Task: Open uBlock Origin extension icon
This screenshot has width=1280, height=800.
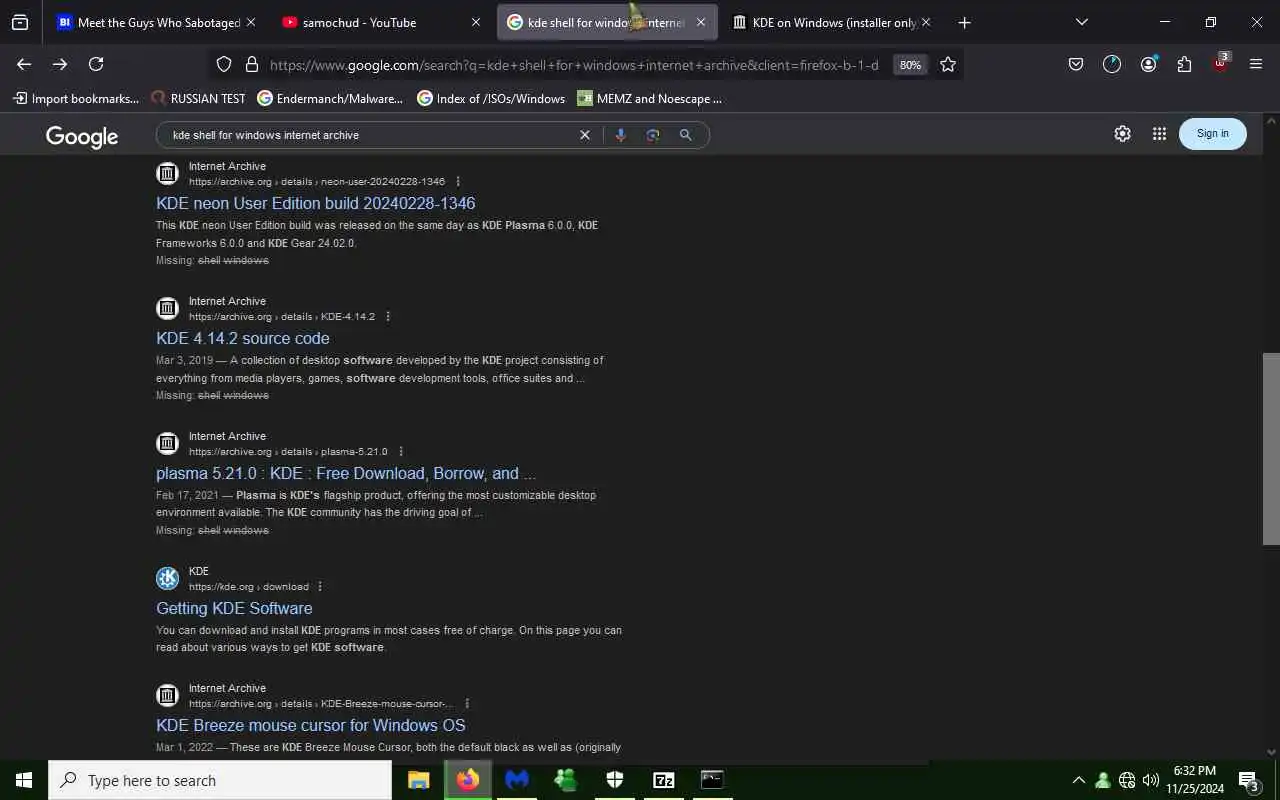Action: click(x=1220, y=64)
